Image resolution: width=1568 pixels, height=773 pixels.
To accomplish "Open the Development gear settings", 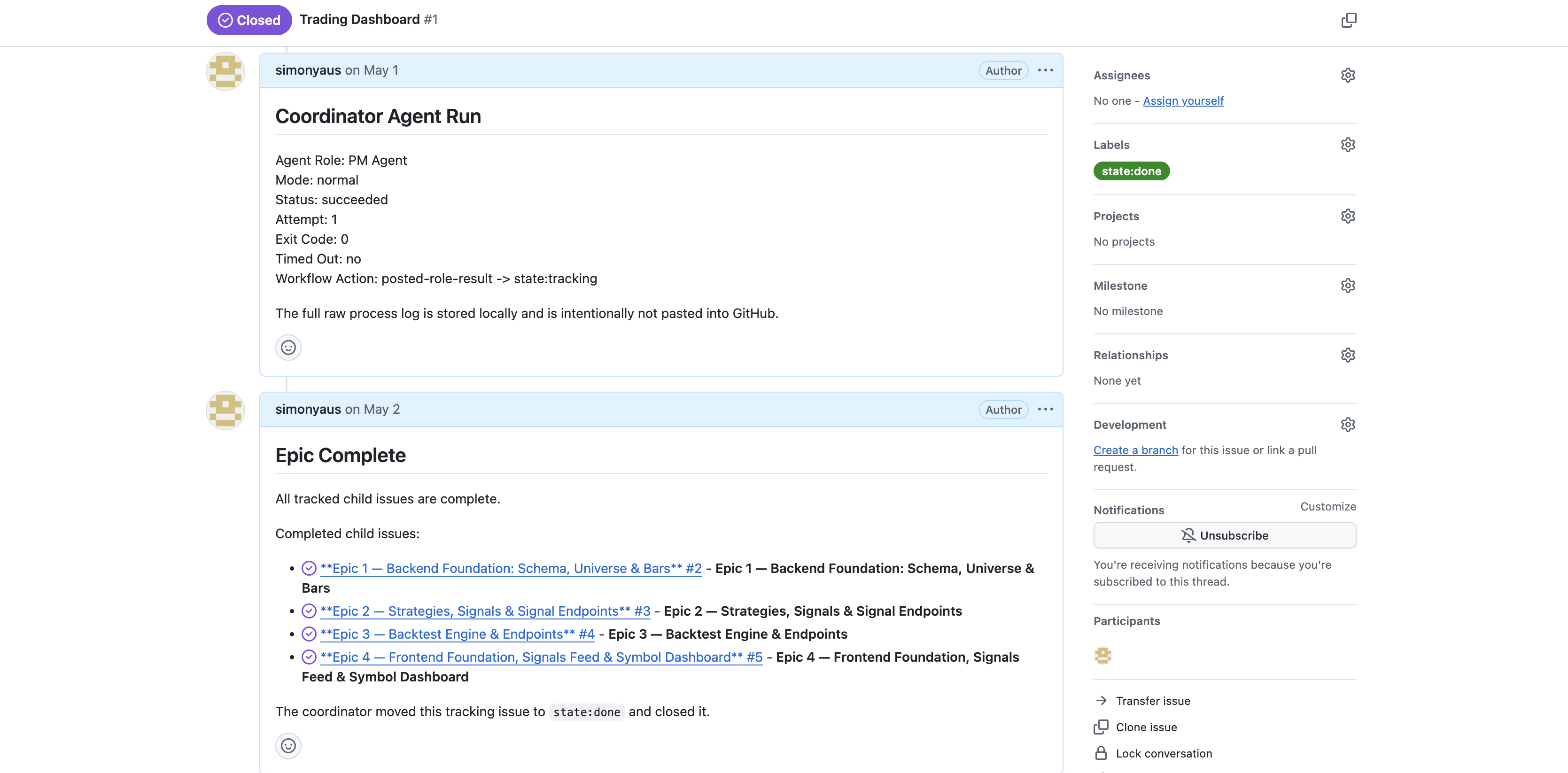I will pyautogui.click(x=1348, y=424).
